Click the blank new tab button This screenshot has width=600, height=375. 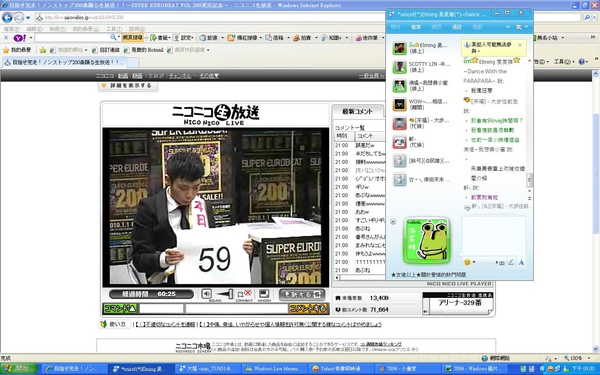pyautogui.click(x=133, y=62)
